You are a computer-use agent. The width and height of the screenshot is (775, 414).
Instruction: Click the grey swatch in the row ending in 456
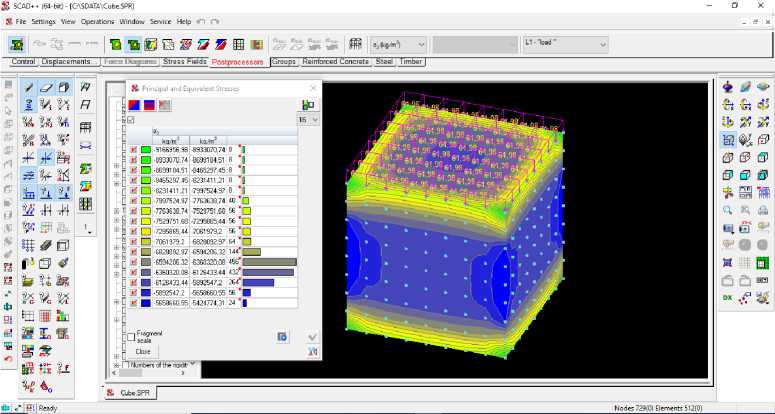[145, 262]
